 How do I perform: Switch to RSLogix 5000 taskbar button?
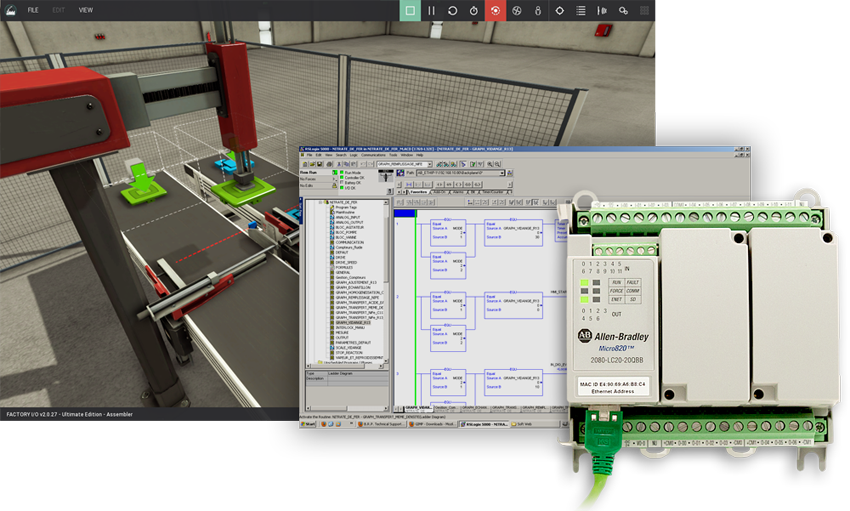point(484,424)
